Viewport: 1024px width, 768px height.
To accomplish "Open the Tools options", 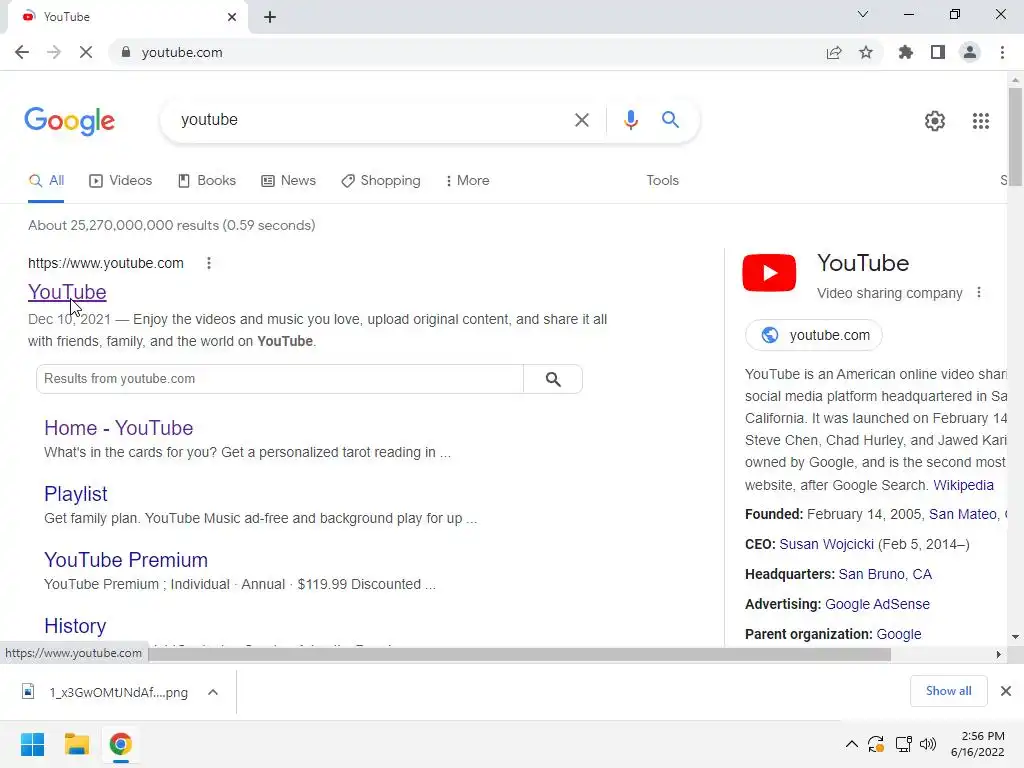I will point(662,181).
